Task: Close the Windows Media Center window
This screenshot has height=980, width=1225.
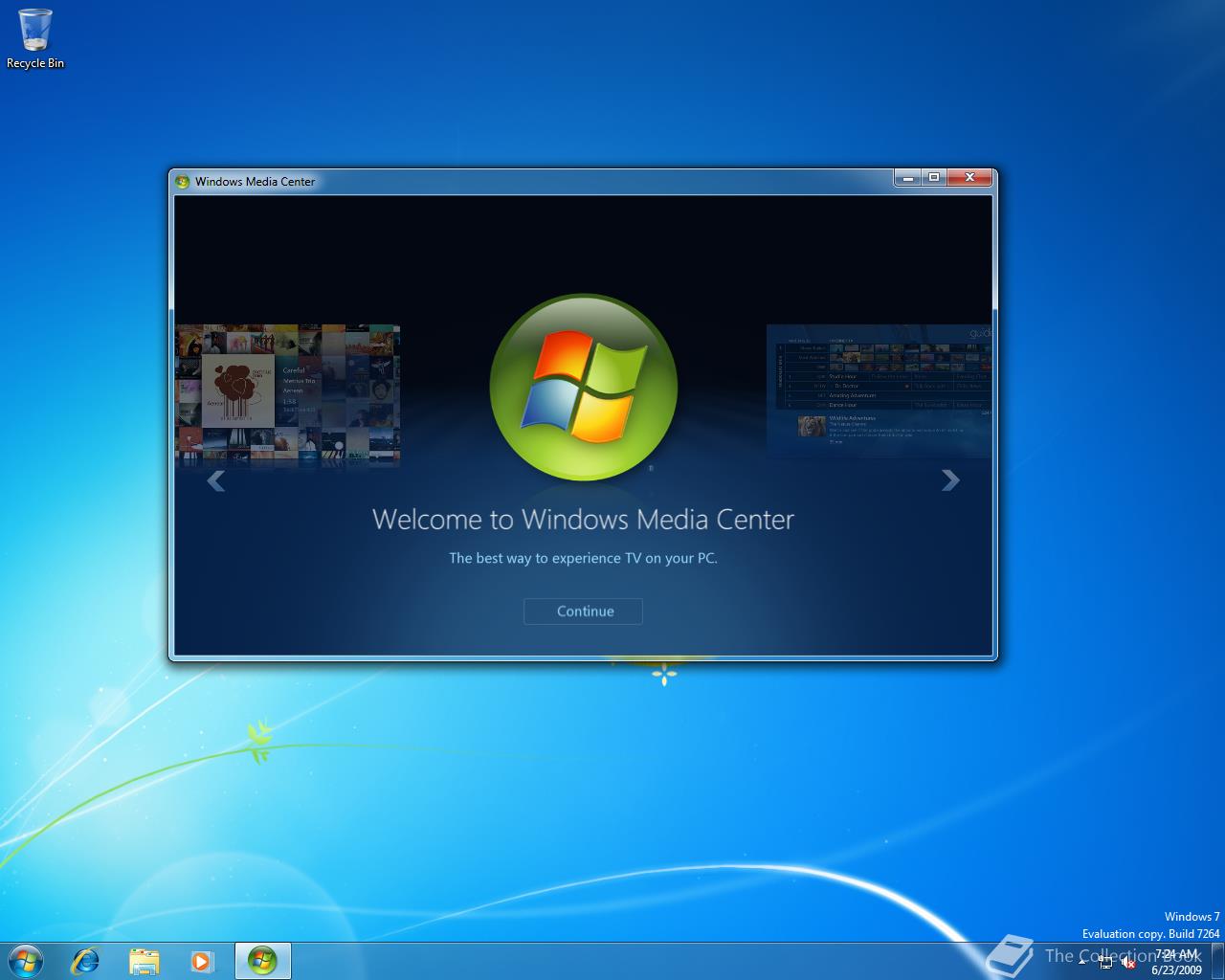Action: [969, 177]
